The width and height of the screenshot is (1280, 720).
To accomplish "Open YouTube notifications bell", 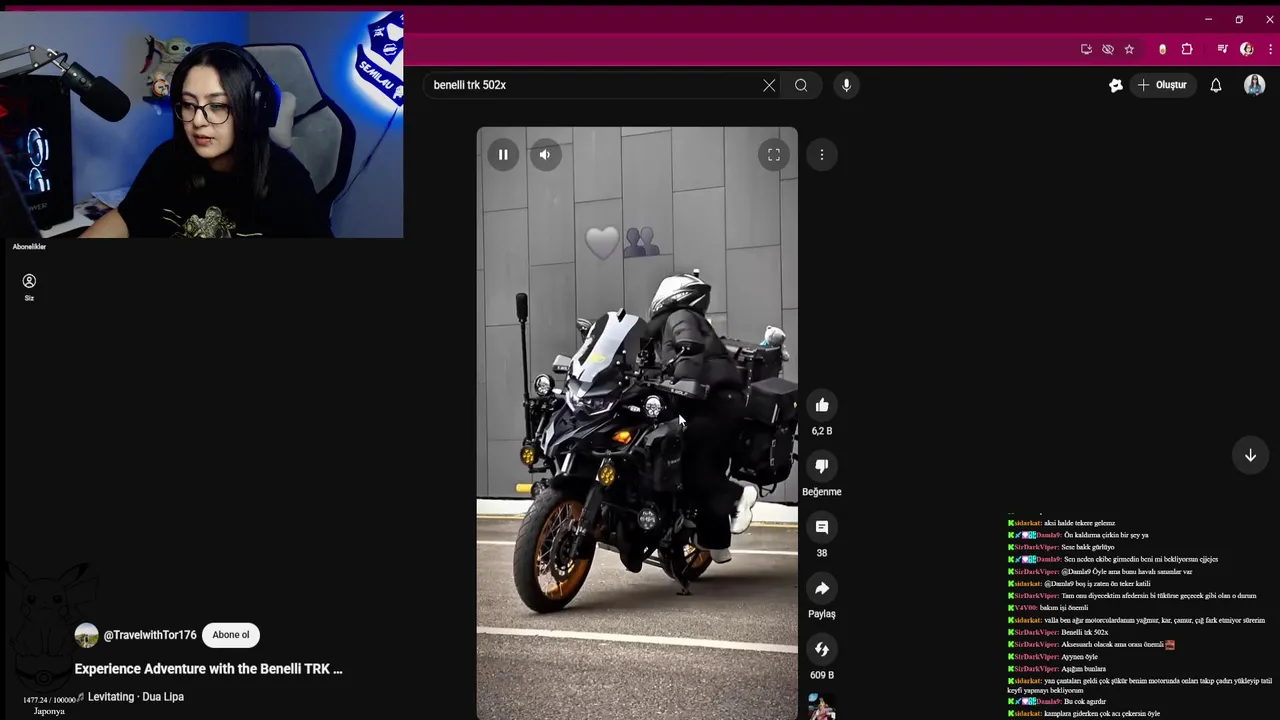I will 1216,85.
